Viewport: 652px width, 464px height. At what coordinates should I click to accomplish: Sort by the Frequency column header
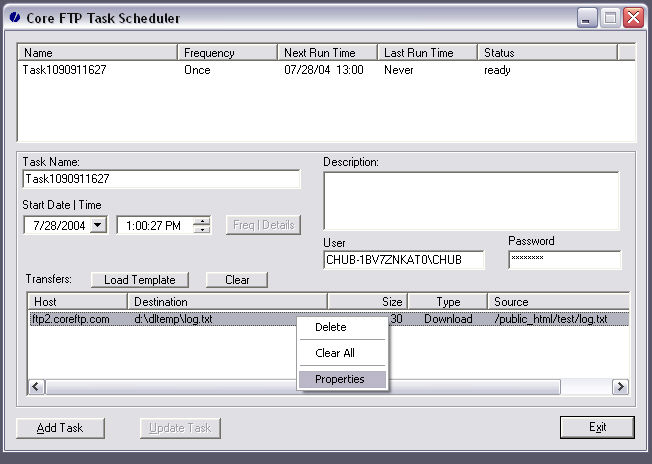[x=227, y=52]
